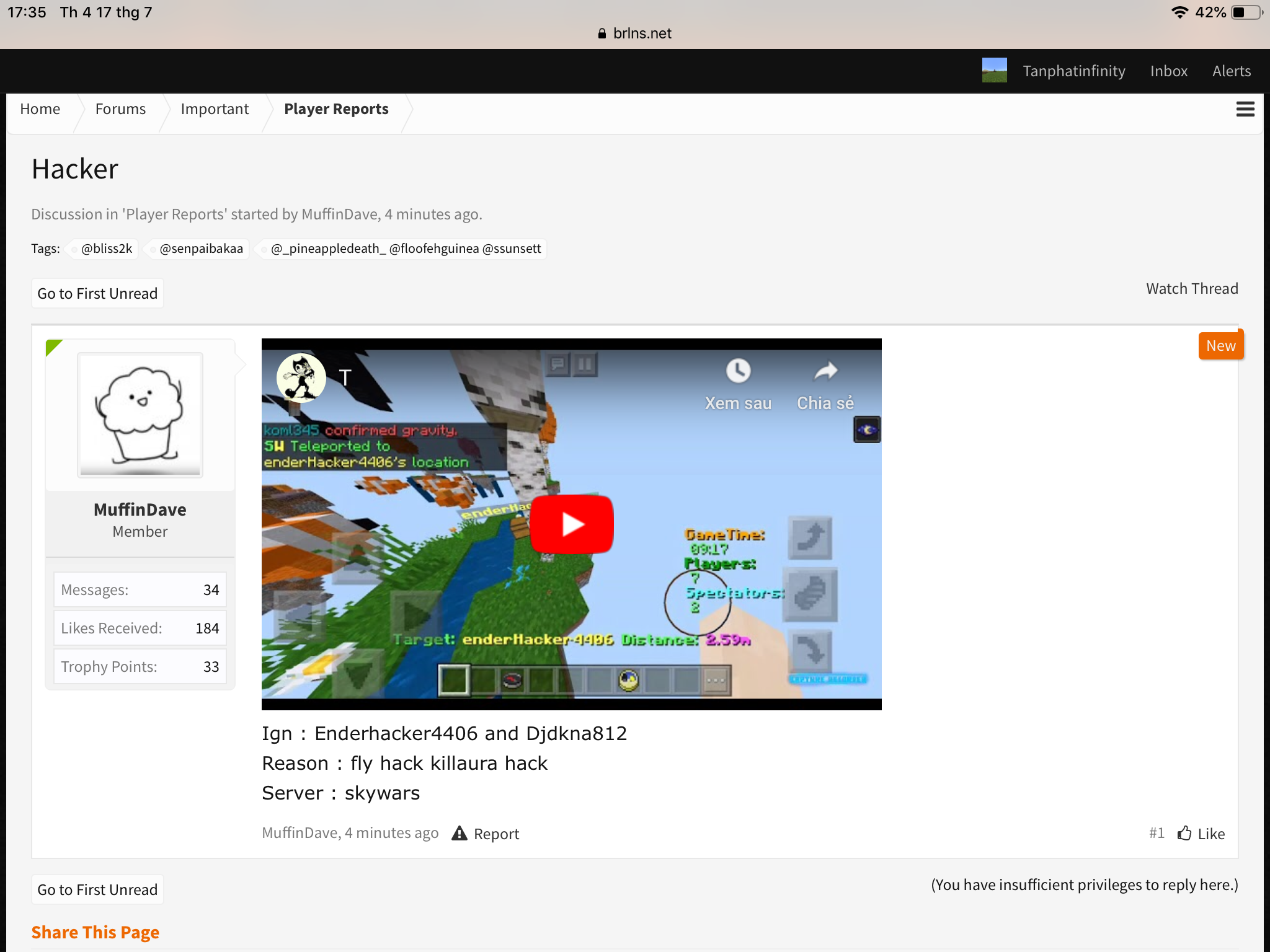Open the hamburger menu icon
This screenshot has height=952, width=1270.
[1245, 109]
